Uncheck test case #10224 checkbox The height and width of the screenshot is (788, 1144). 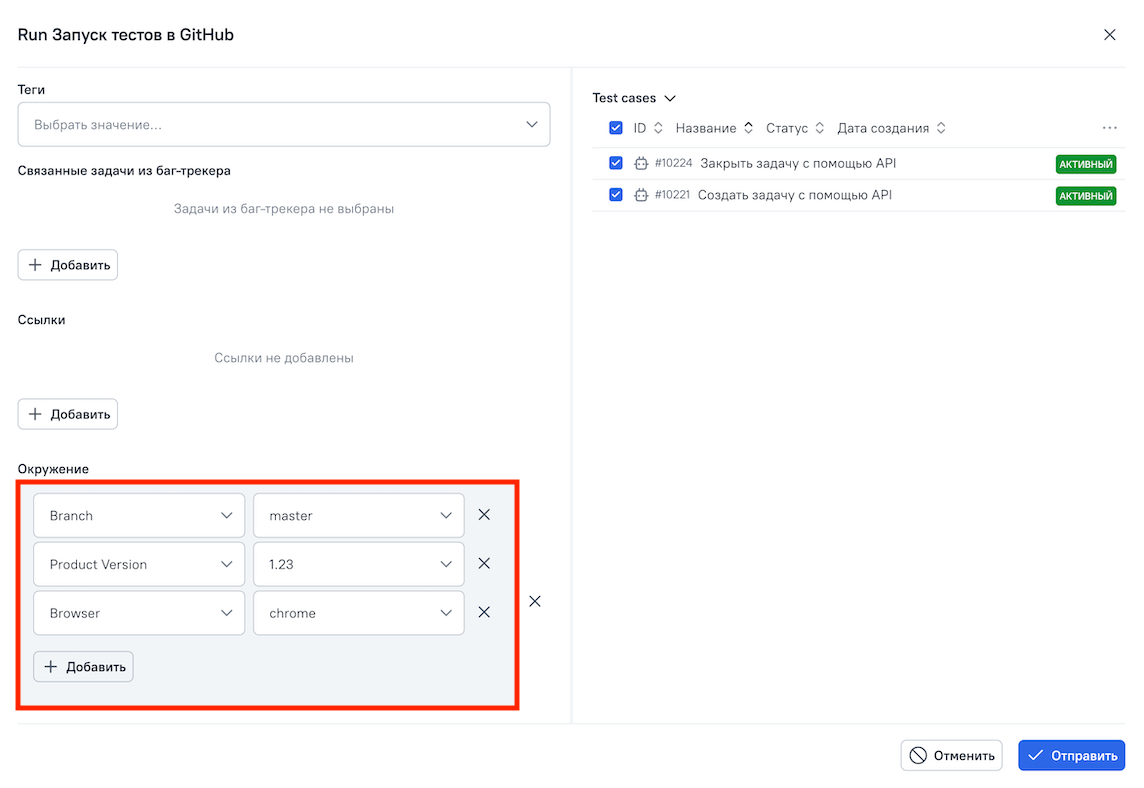(616, 163)
